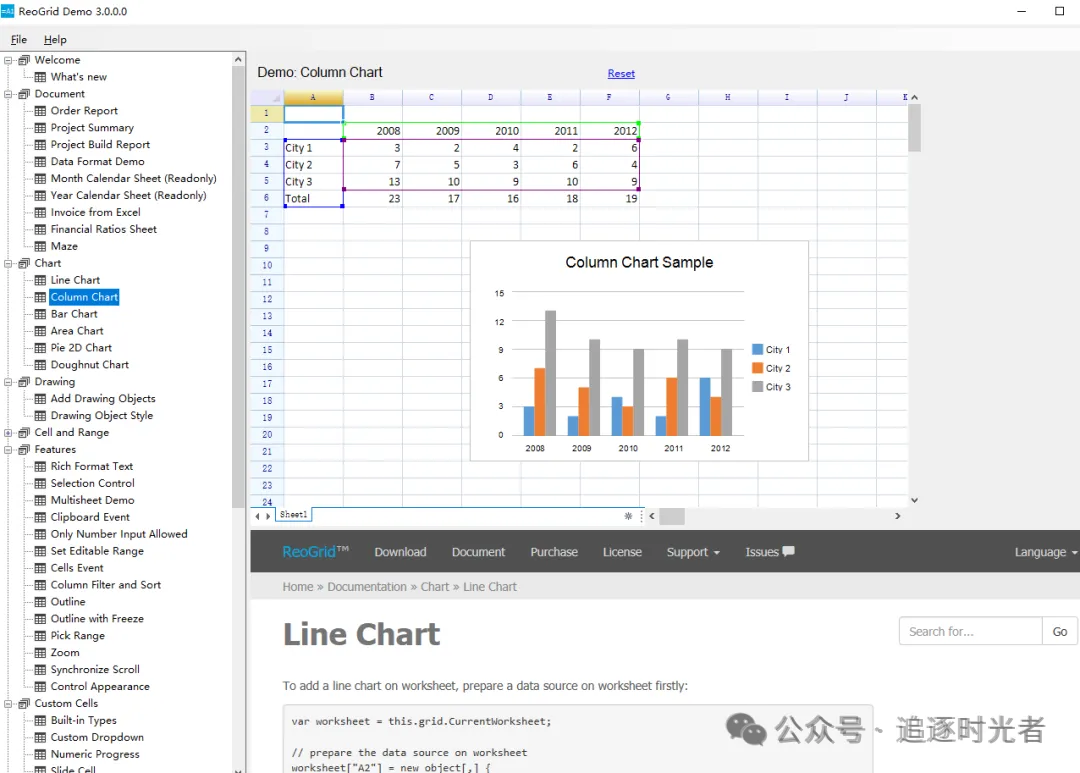Click the Issues comment bubble icon
The width and height of the screenshot is (1080, 773).
pyautogui.click(x=789, y=551)
